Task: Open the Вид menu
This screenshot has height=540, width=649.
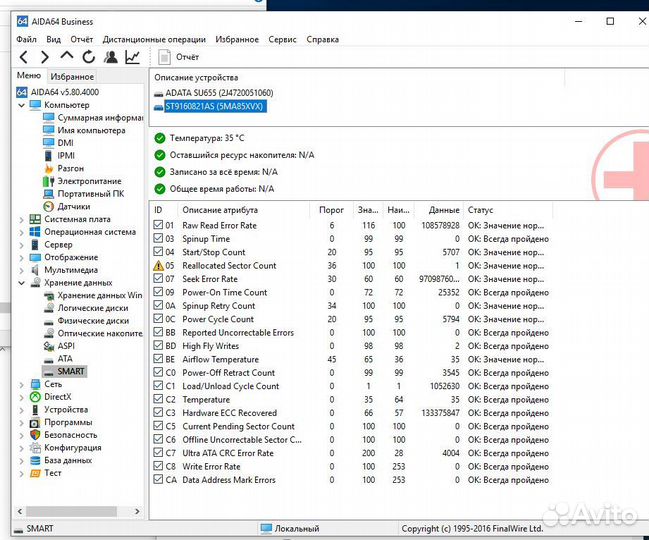Action: (53, 39)
